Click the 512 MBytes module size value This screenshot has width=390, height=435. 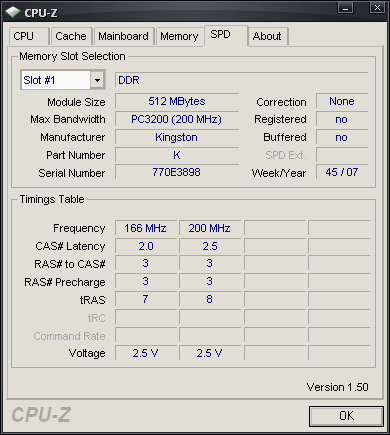tap(177, 101)
